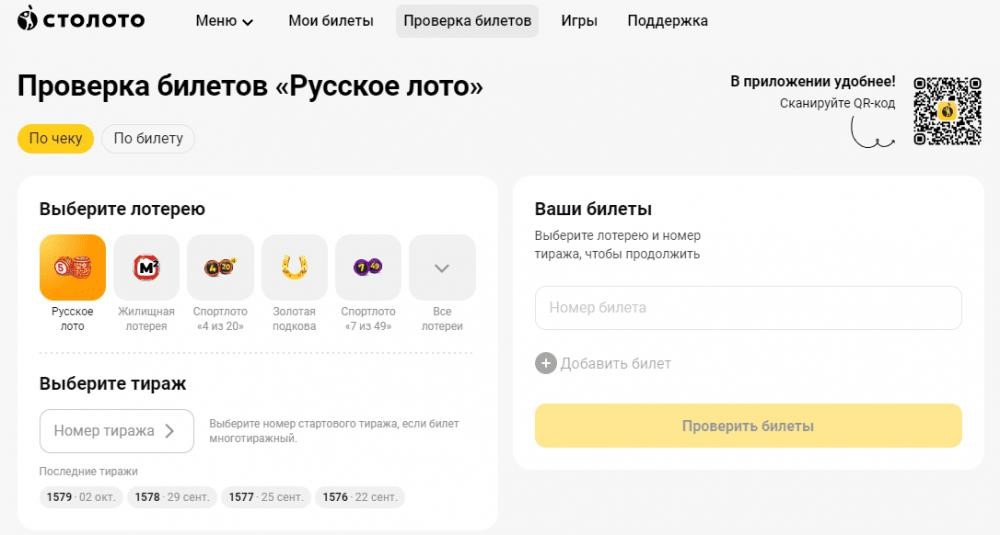This screenshot has width=1000, height=535.
Task: Go to the Игры section
Action: (x=579, y=21)
